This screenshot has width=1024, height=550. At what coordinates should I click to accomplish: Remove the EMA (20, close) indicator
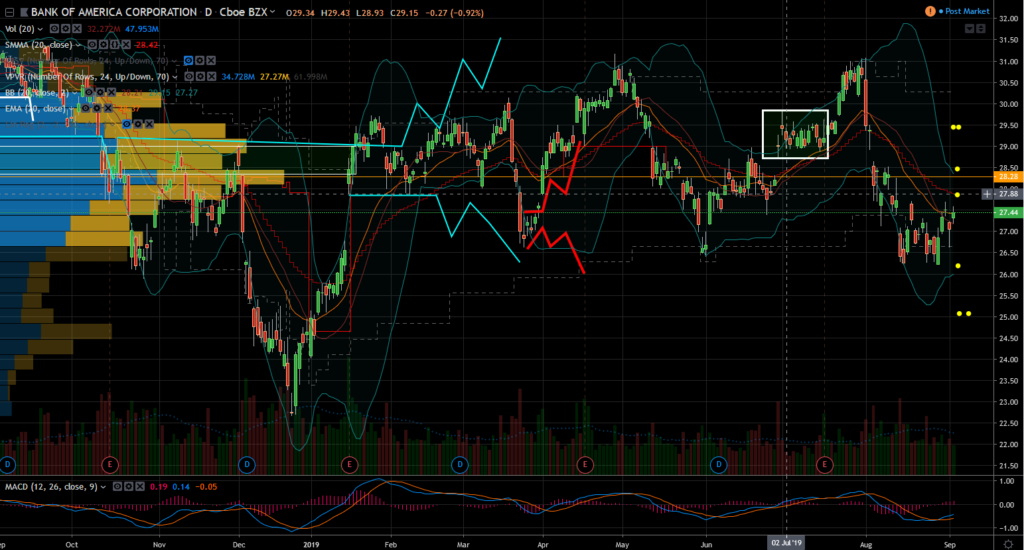pyautogui.click(x=108, y=108)
